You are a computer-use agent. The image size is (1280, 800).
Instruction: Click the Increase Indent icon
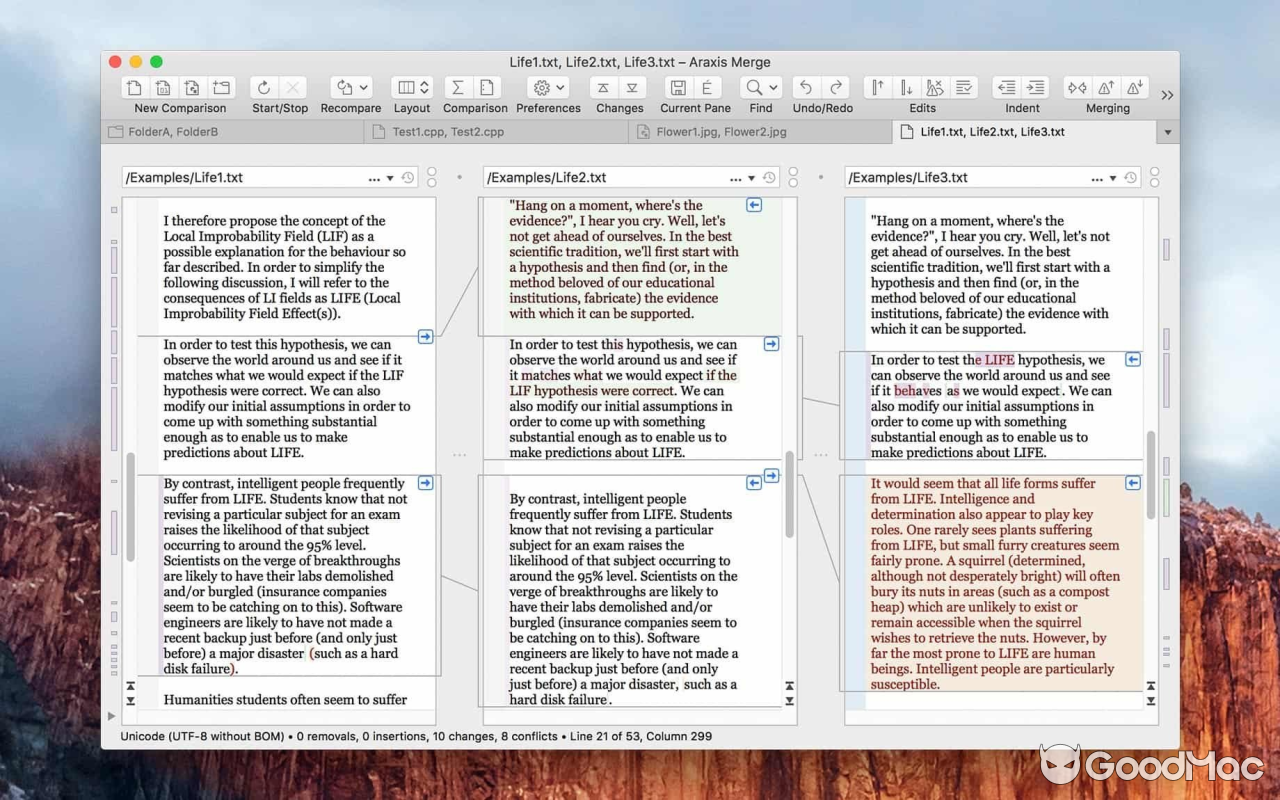pyautogui.click(x=1035, y=88)
